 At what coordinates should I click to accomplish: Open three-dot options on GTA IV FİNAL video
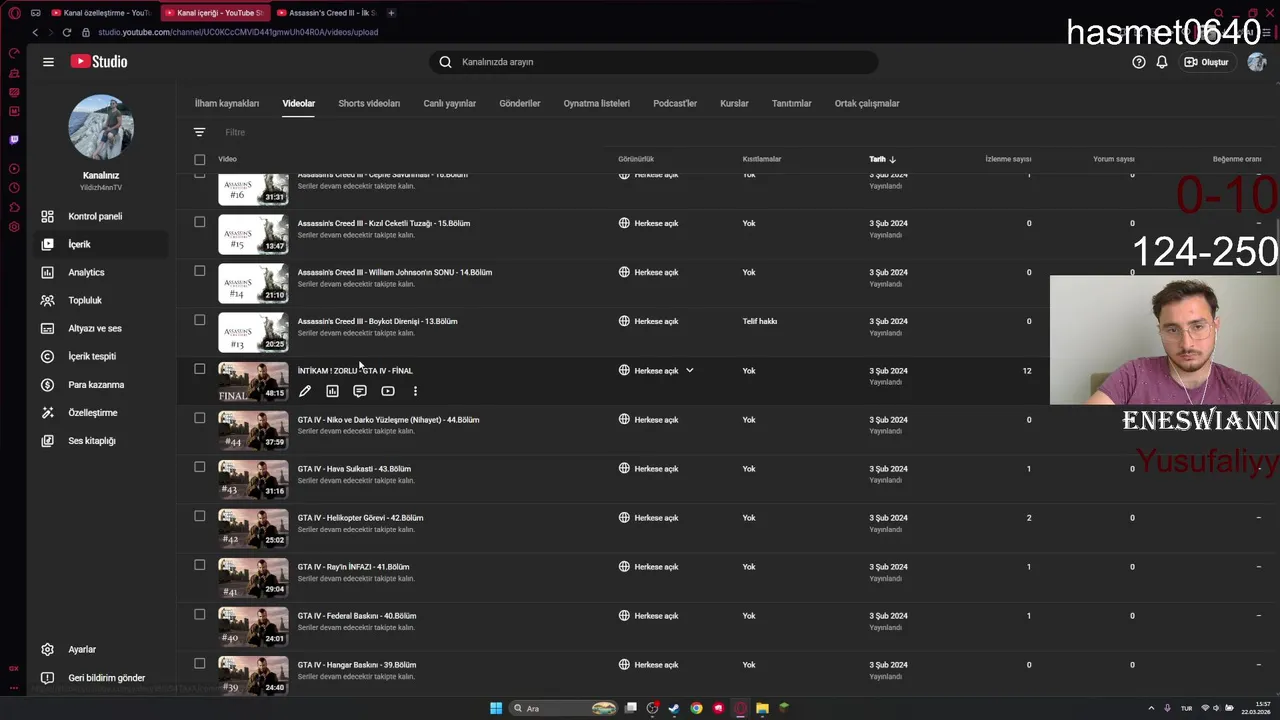pos(415,391)
